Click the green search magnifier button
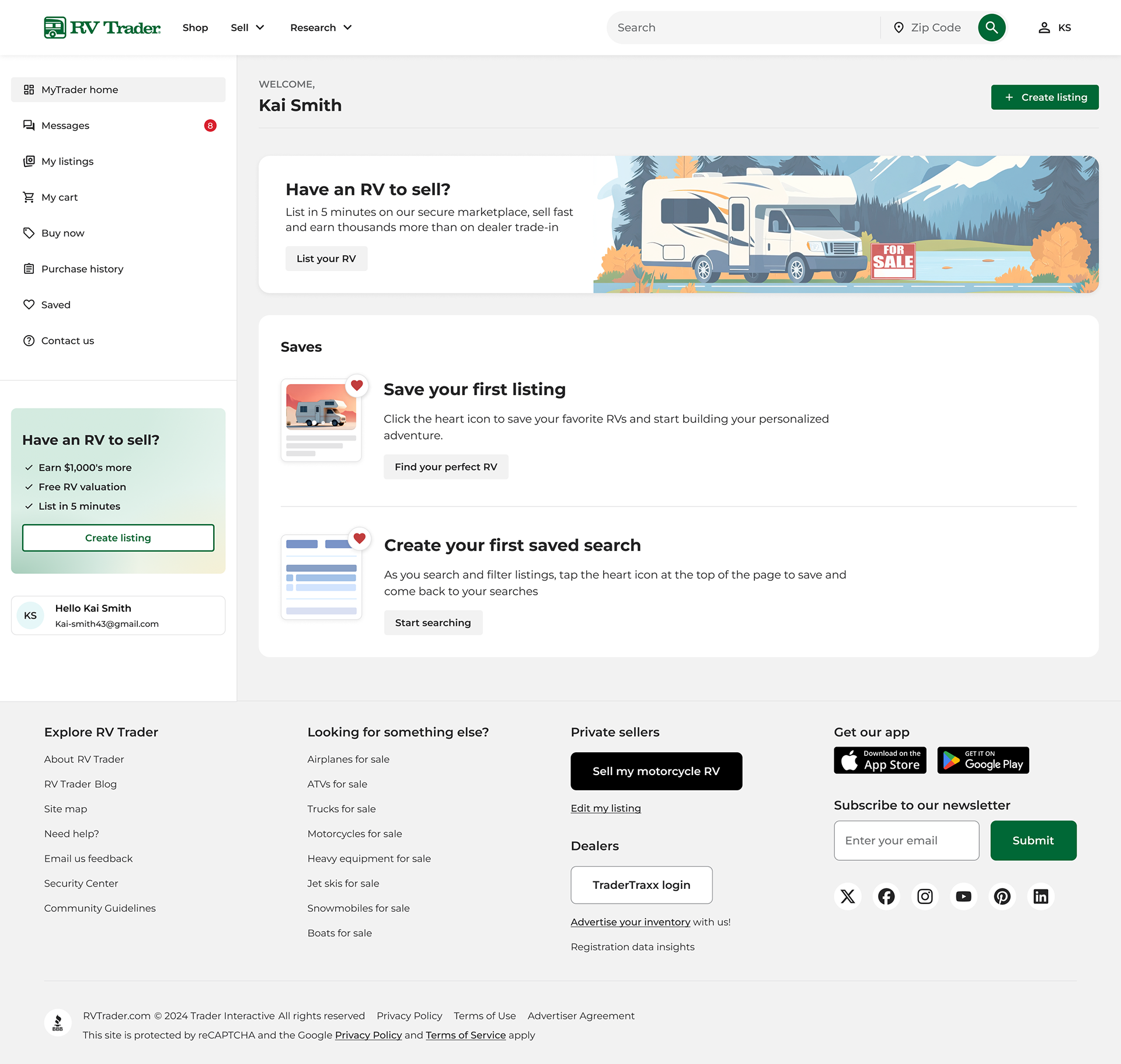 pos(991,27)
